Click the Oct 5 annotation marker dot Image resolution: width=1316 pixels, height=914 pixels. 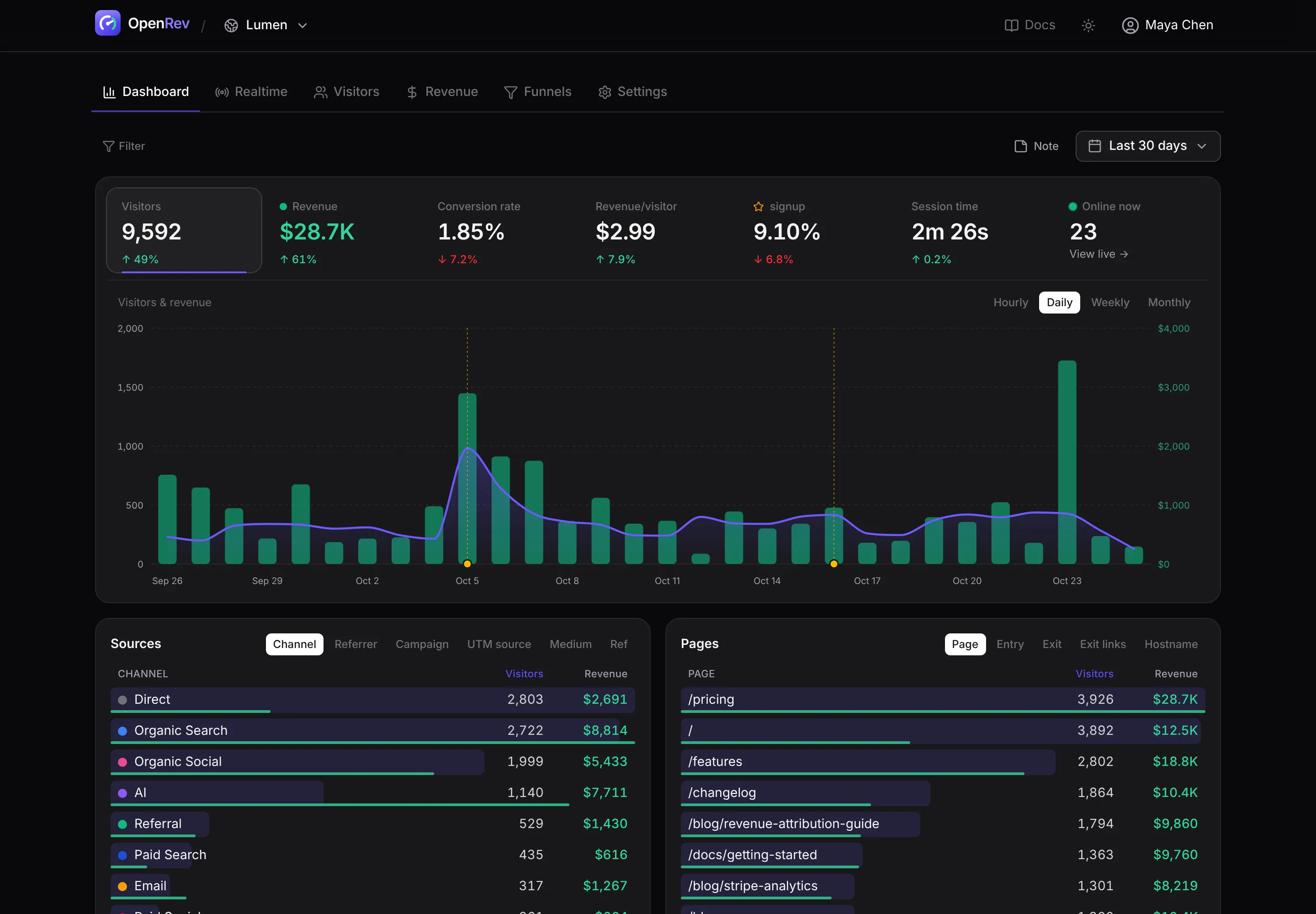(x=467, y=563)
